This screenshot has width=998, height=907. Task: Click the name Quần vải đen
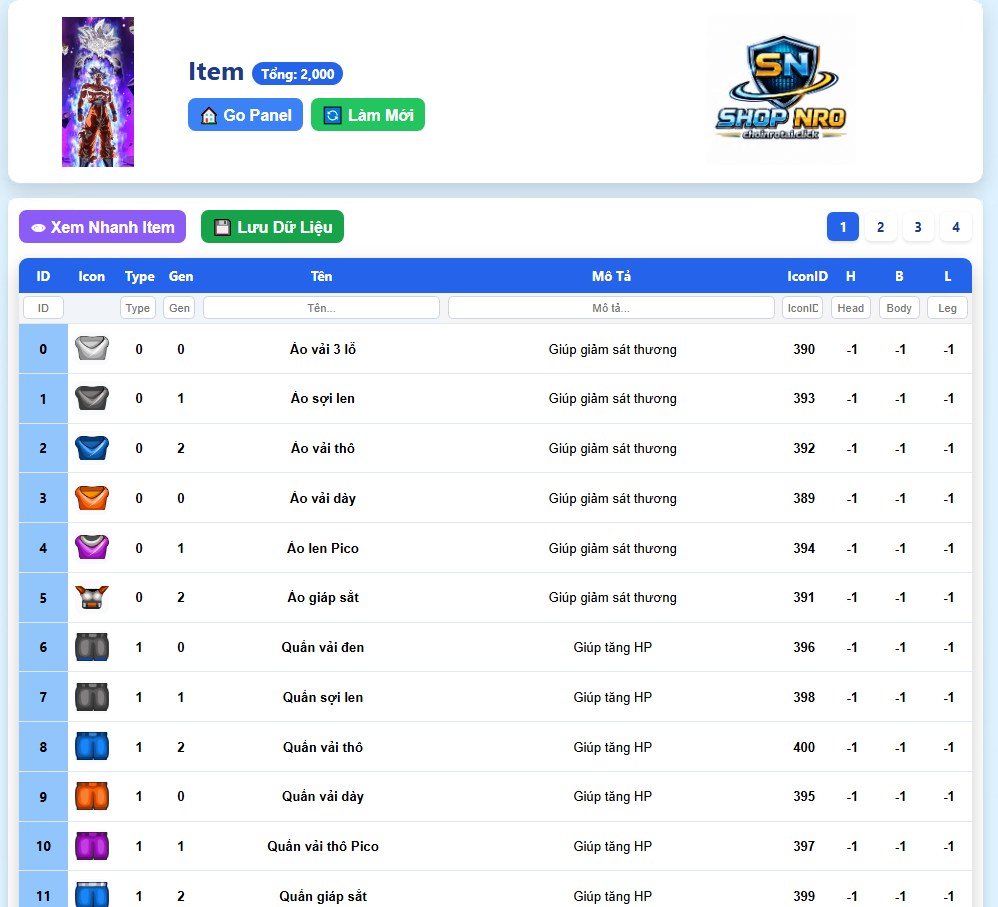323,647
